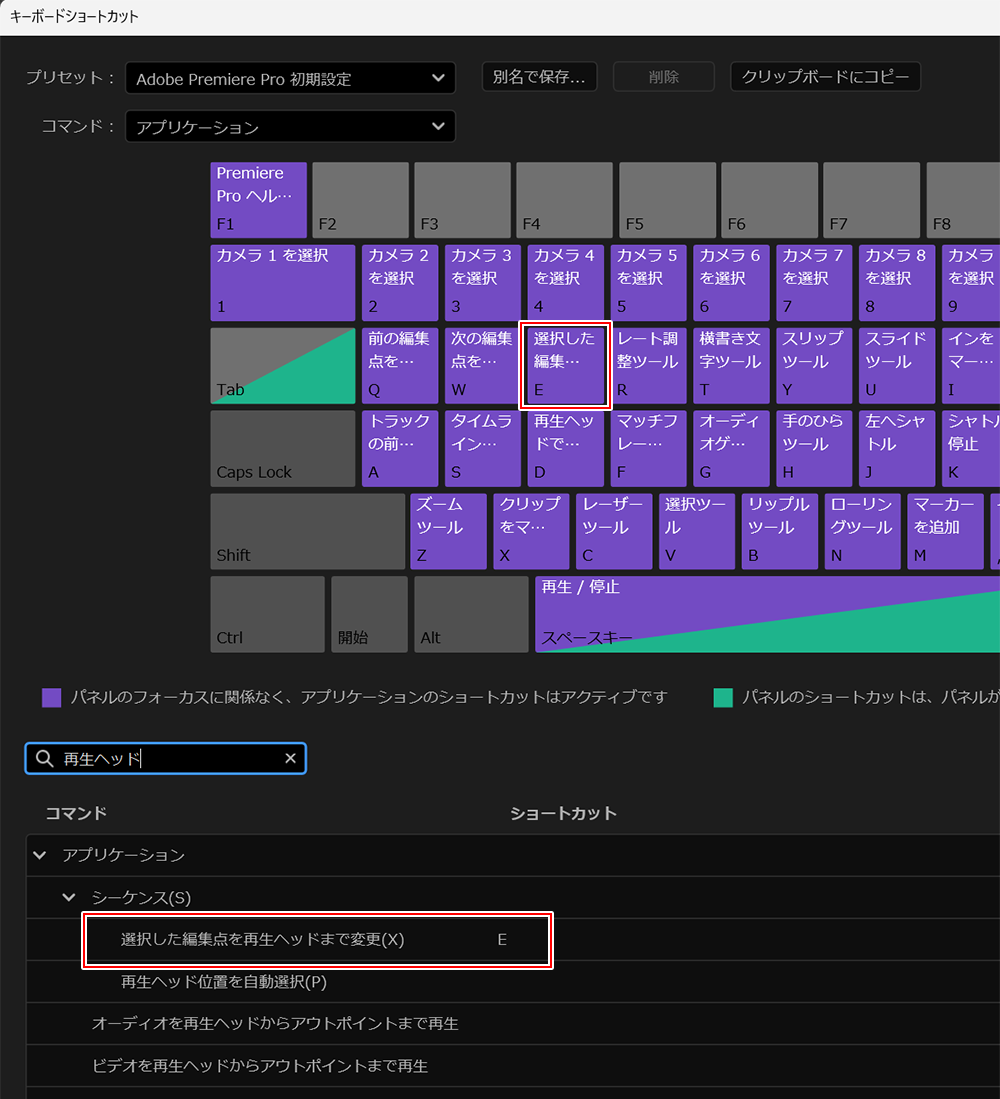Click the Ctrl modifier key
The width and height of the screenshot is (1000, 1099).
[x=267, y=613]
